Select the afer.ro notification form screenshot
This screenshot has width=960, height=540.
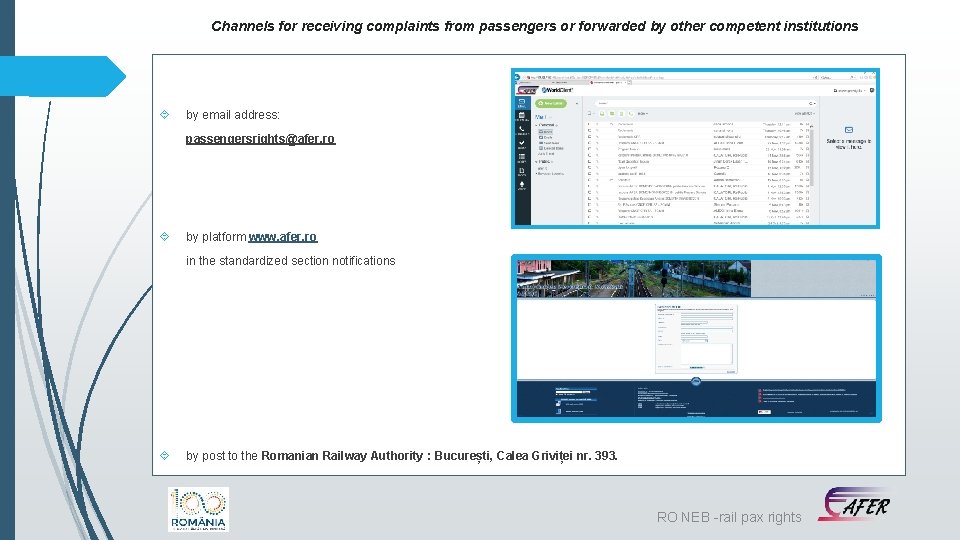pos(696,338)
